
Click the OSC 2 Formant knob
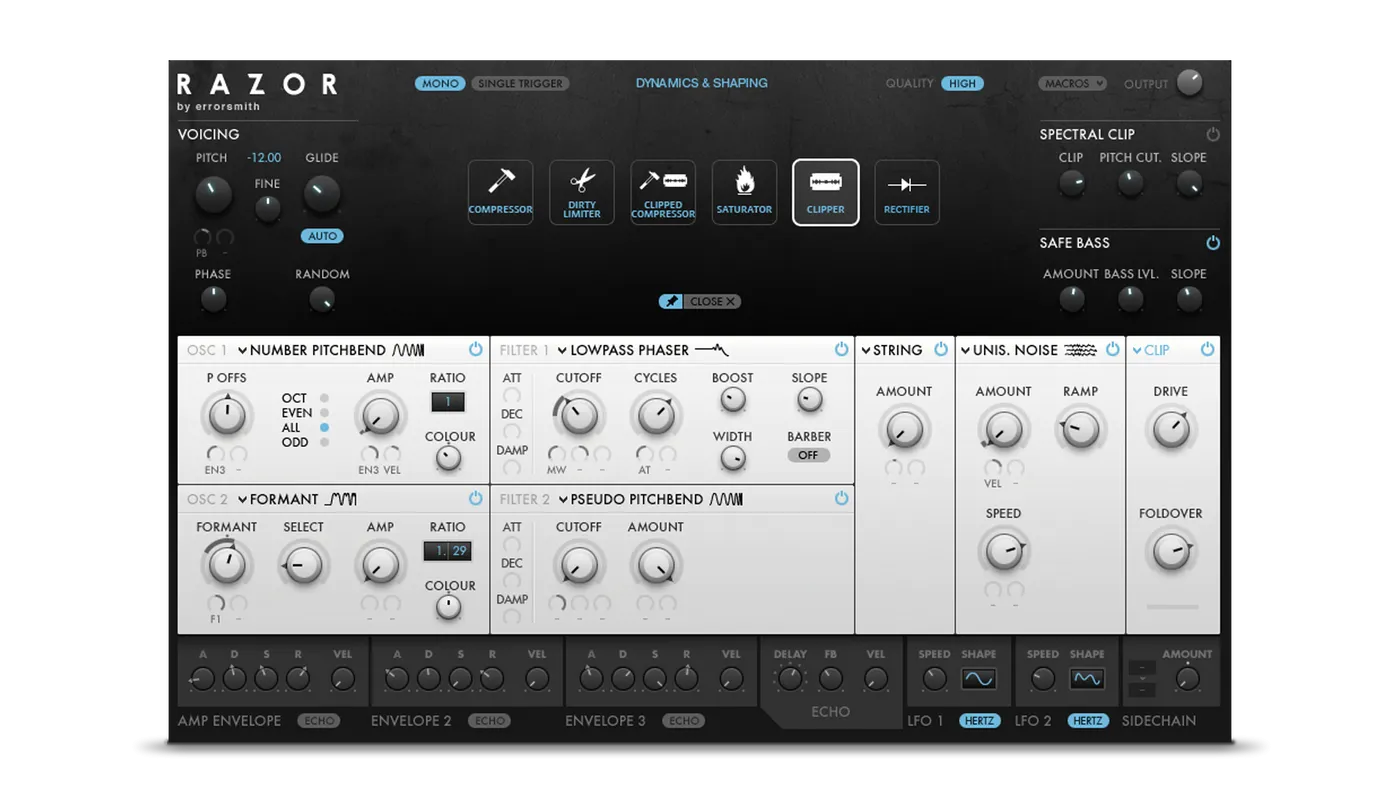pos(227,565)
